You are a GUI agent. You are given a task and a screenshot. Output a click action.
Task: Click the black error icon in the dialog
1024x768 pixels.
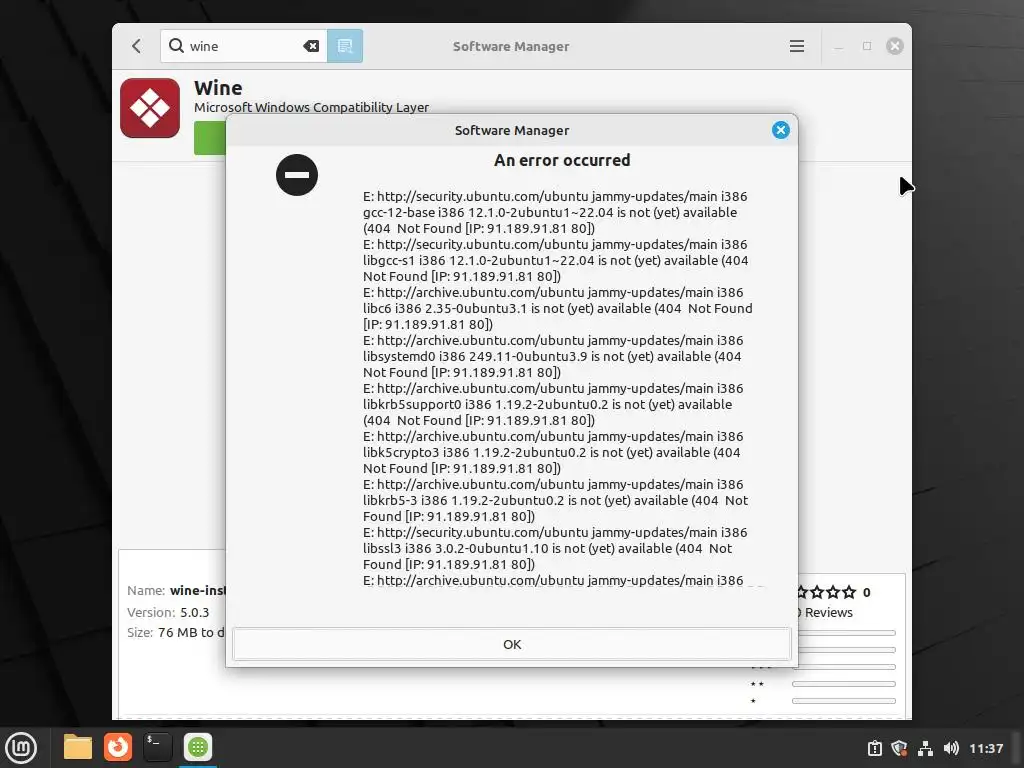click(296, 175)
